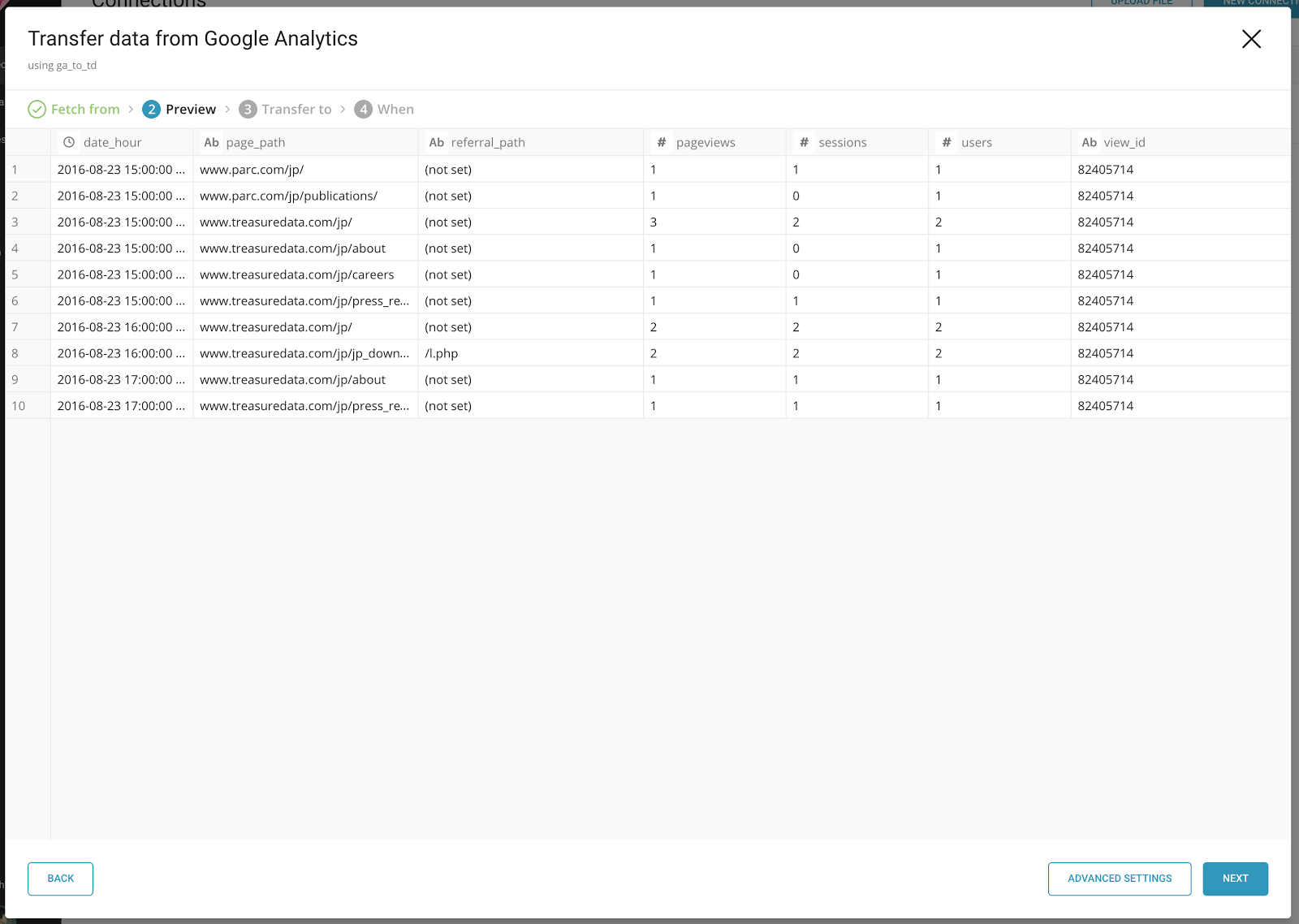
Task: Go to the Fetch from step
Action: [x=84, y=110]
